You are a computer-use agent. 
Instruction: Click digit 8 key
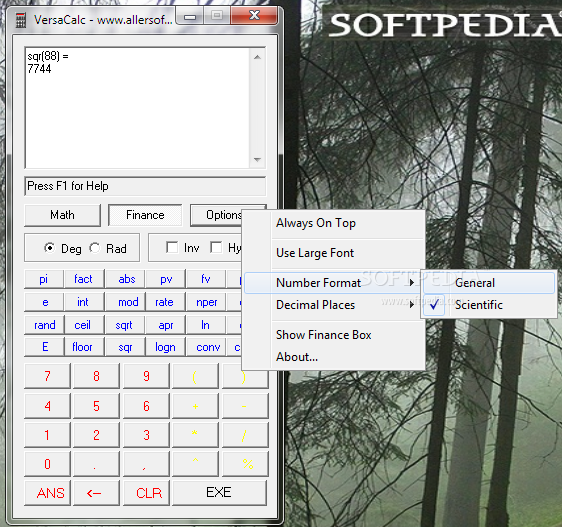[96, 376]
